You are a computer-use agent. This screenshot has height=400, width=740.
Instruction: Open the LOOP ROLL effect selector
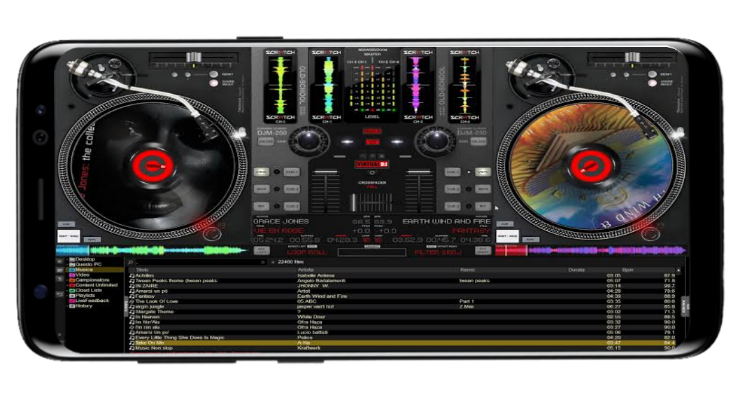pos(306,252)
